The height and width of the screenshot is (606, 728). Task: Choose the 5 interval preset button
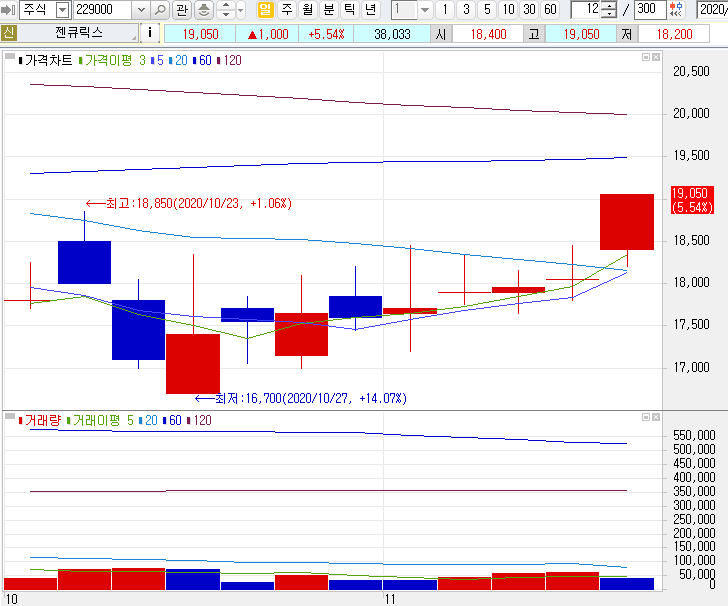coord(487,9)
